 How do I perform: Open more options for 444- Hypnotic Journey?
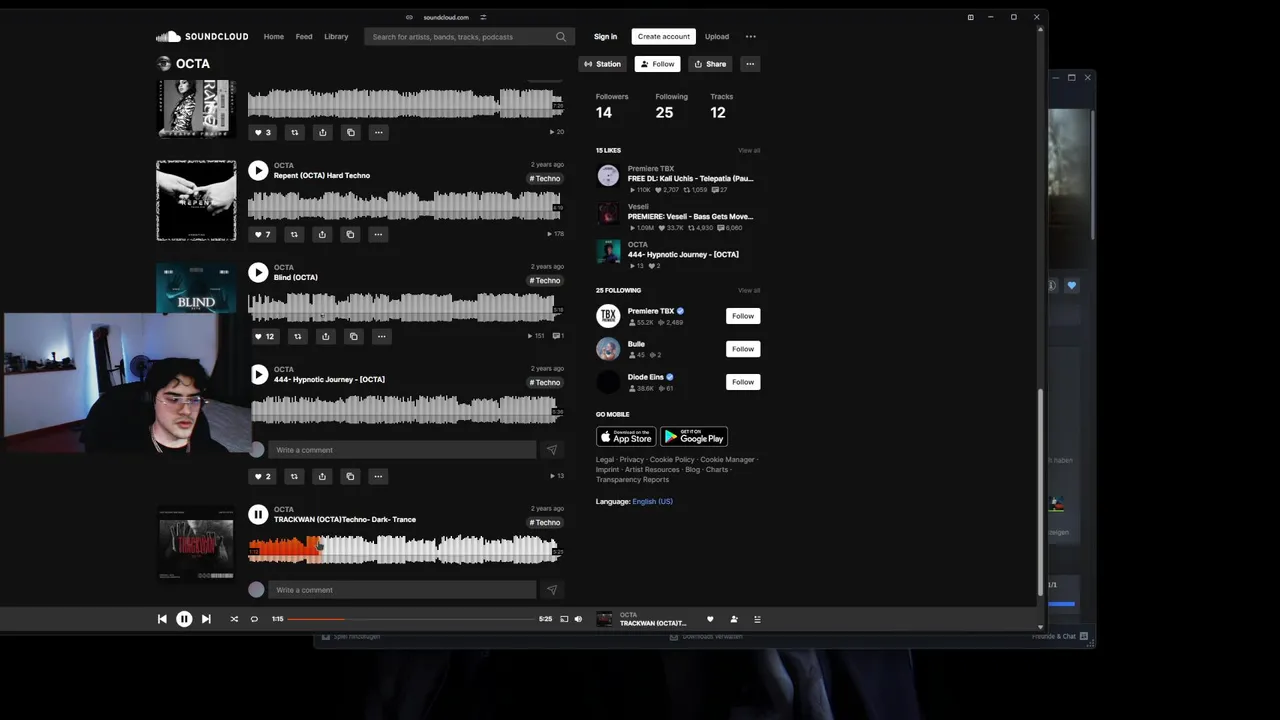coord(378,476)
